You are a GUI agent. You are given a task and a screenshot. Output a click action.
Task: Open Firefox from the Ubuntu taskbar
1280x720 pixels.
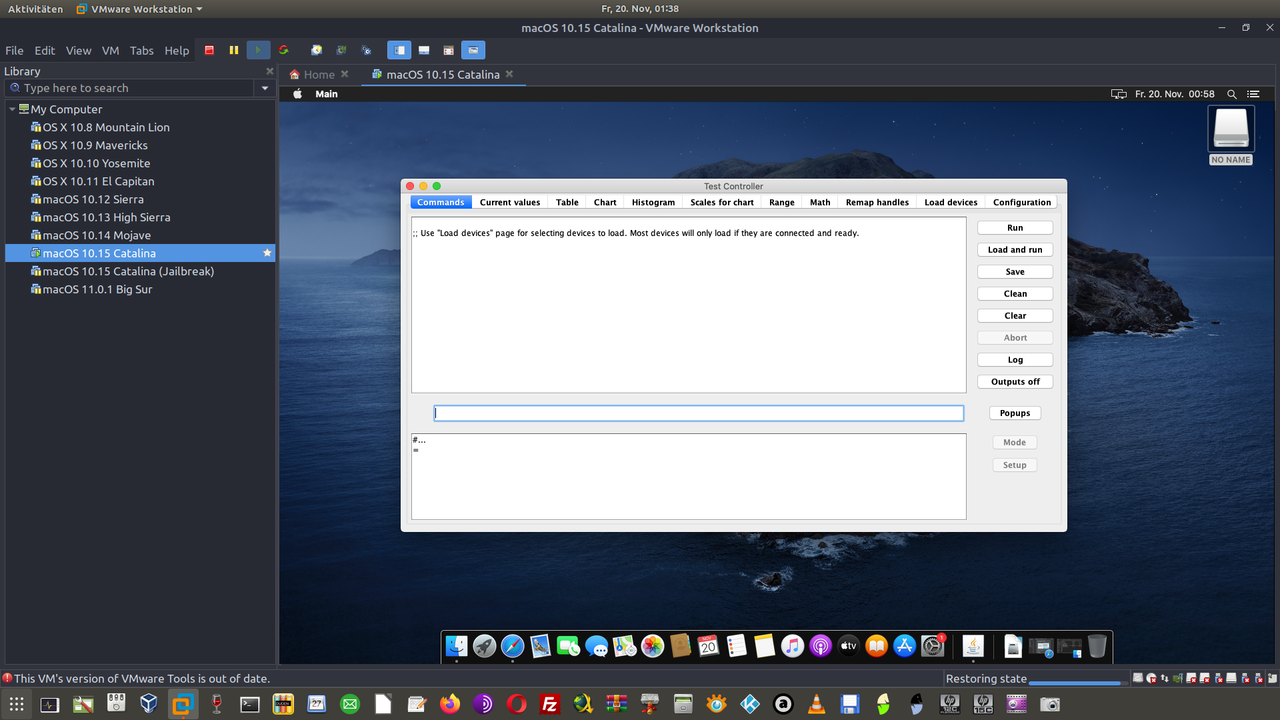pyautogui.click(x=450, y=704)
